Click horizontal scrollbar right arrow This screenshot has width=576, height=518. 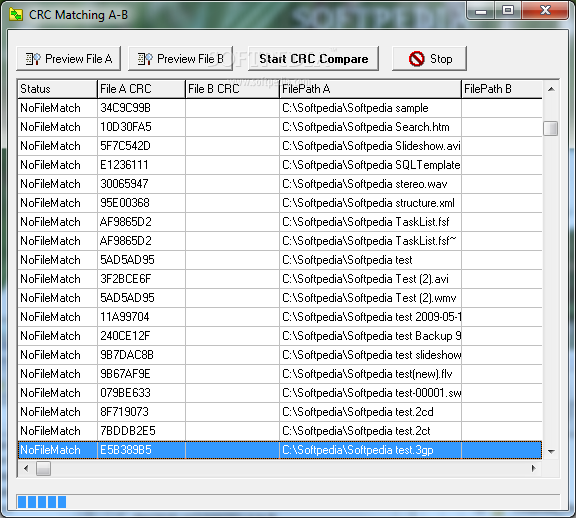point(534,468)
